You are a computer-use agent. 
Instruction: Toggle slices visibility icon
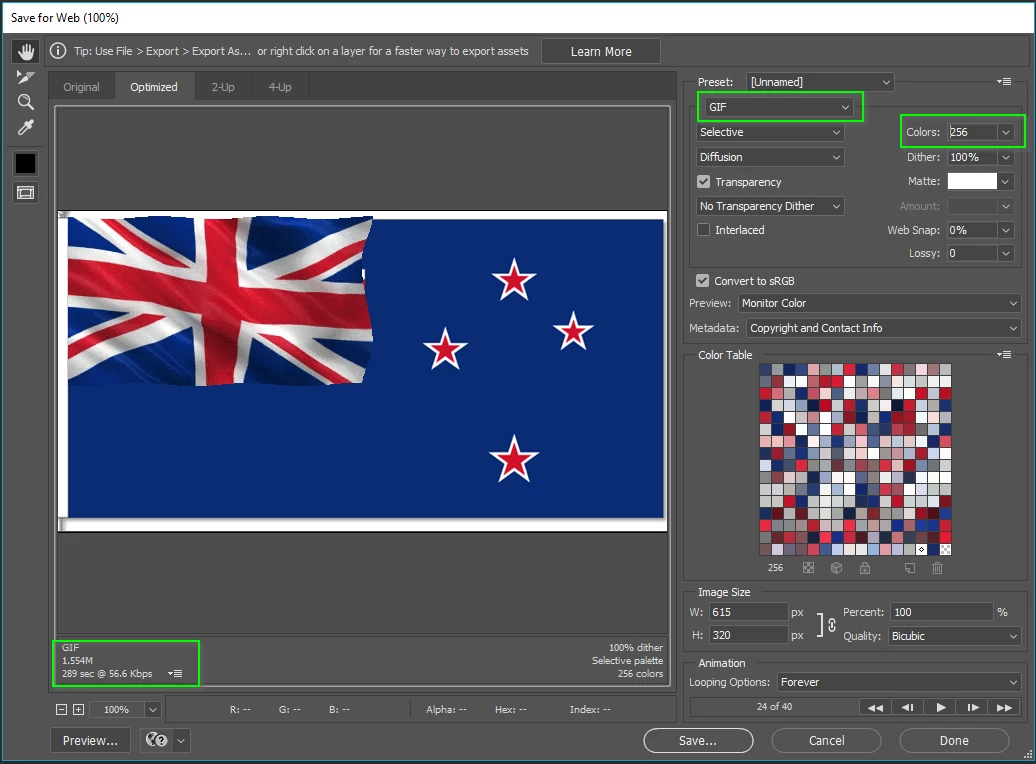(x=26, y=193)
